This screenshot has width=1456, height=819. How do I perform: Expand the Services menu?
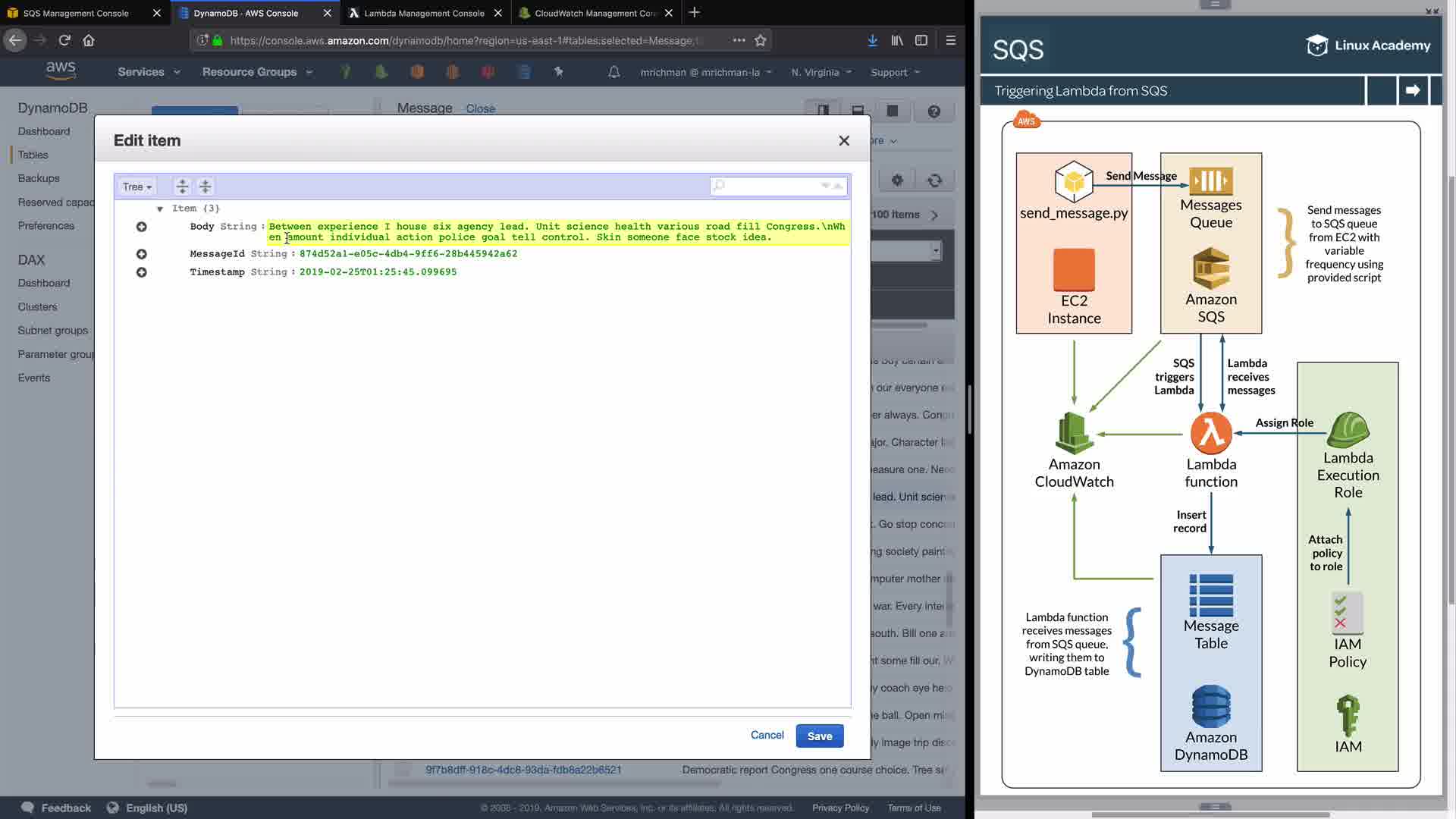(149, 72)
